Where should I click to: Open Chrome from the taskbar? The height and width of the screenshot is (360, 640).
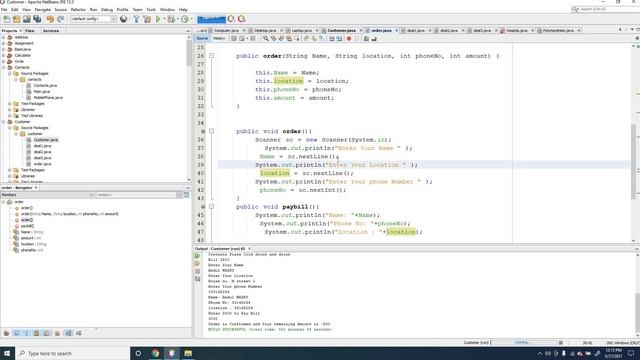coord(155,353)
